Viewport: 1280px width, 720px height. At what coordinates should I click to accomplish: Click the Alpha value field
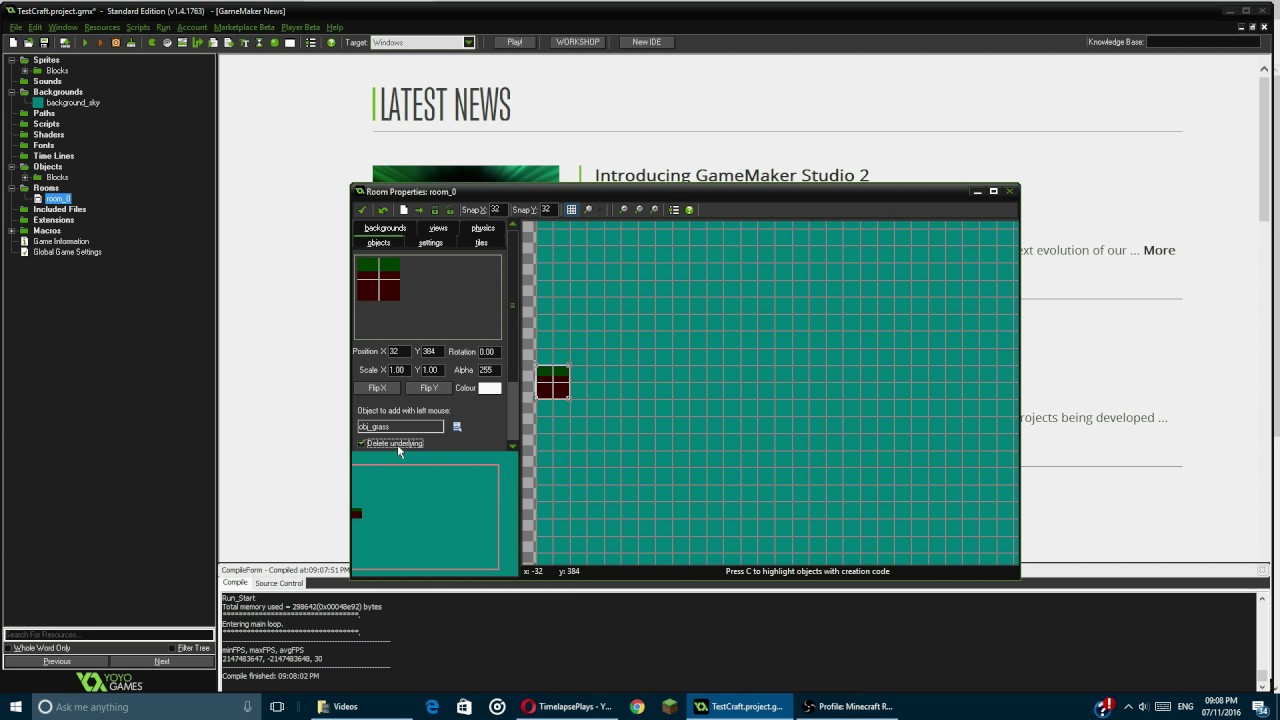[x=489, y=370]
